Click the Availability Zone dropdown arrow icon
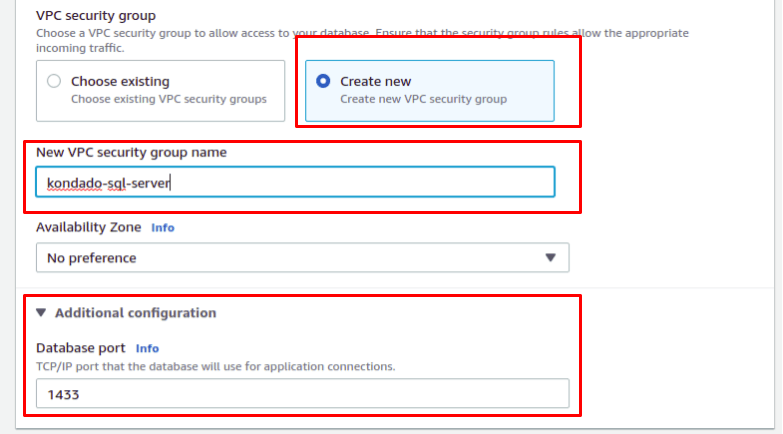783x434 pixels. (x=550, y=258)
